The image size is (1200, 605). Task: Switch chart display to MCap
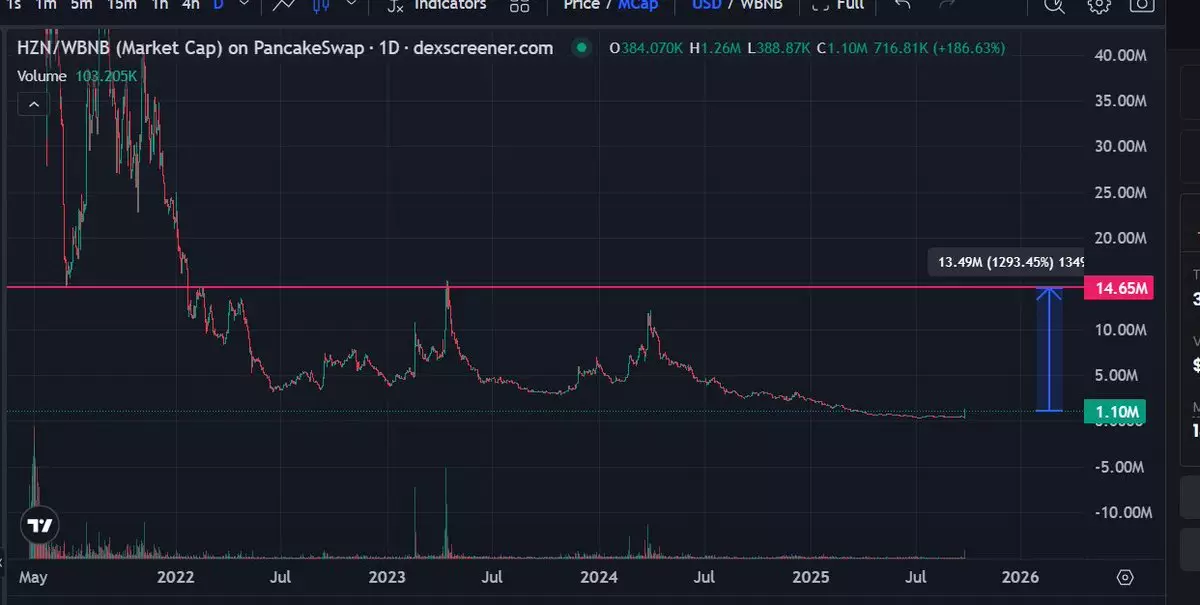tap(638, 5)
